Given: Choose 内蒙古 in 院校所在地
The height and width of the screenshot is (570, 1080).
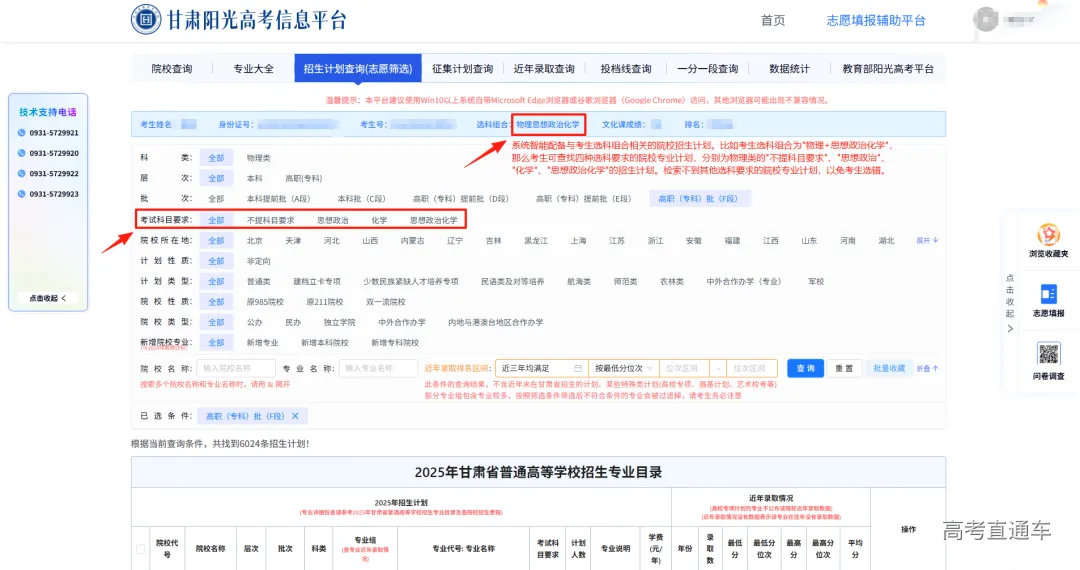Looking at the screenshot, I should (x=412, y=240).
